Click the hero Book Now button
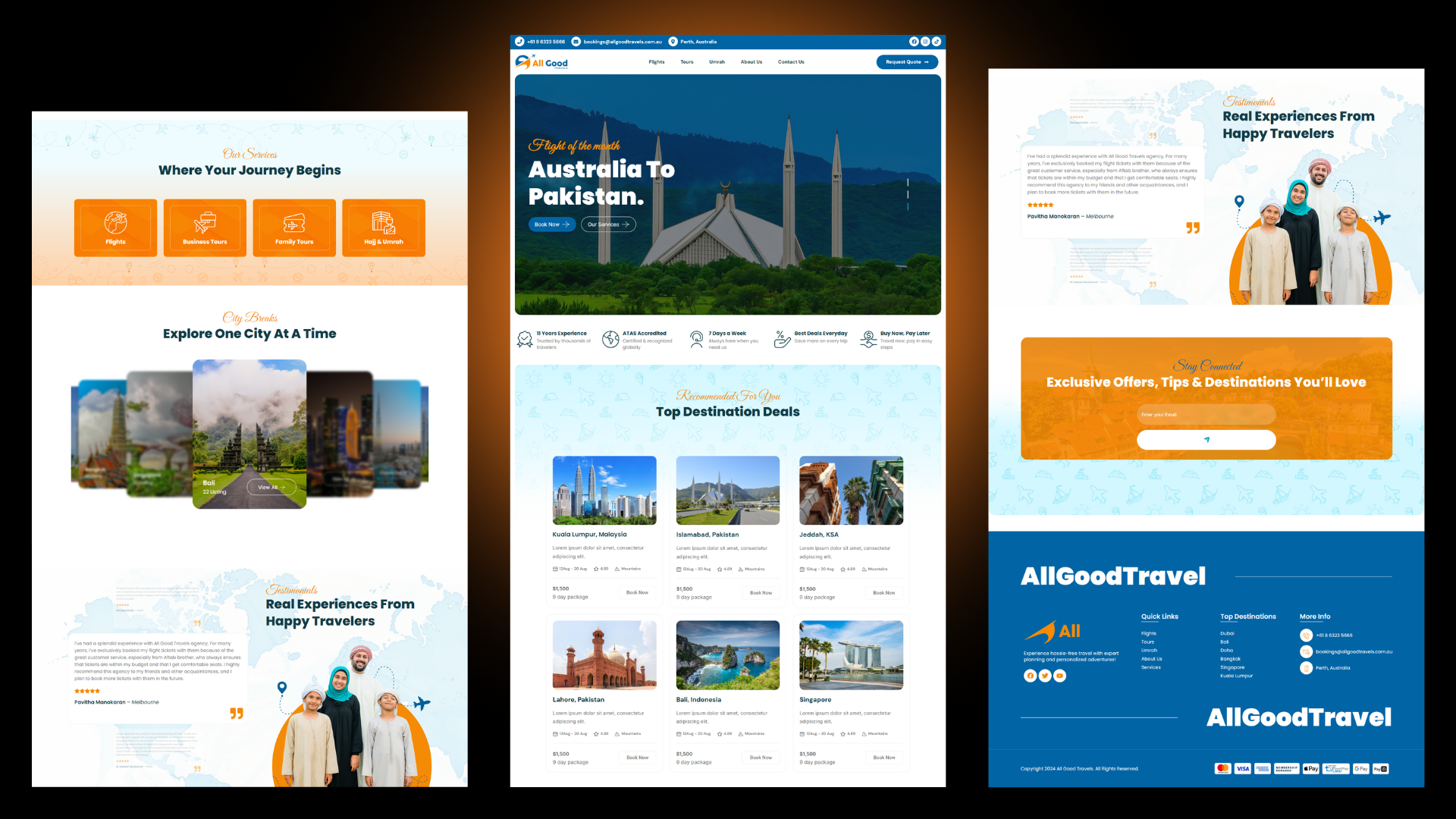Viewport: 1456px width, 819px height. tap(551, 224)
